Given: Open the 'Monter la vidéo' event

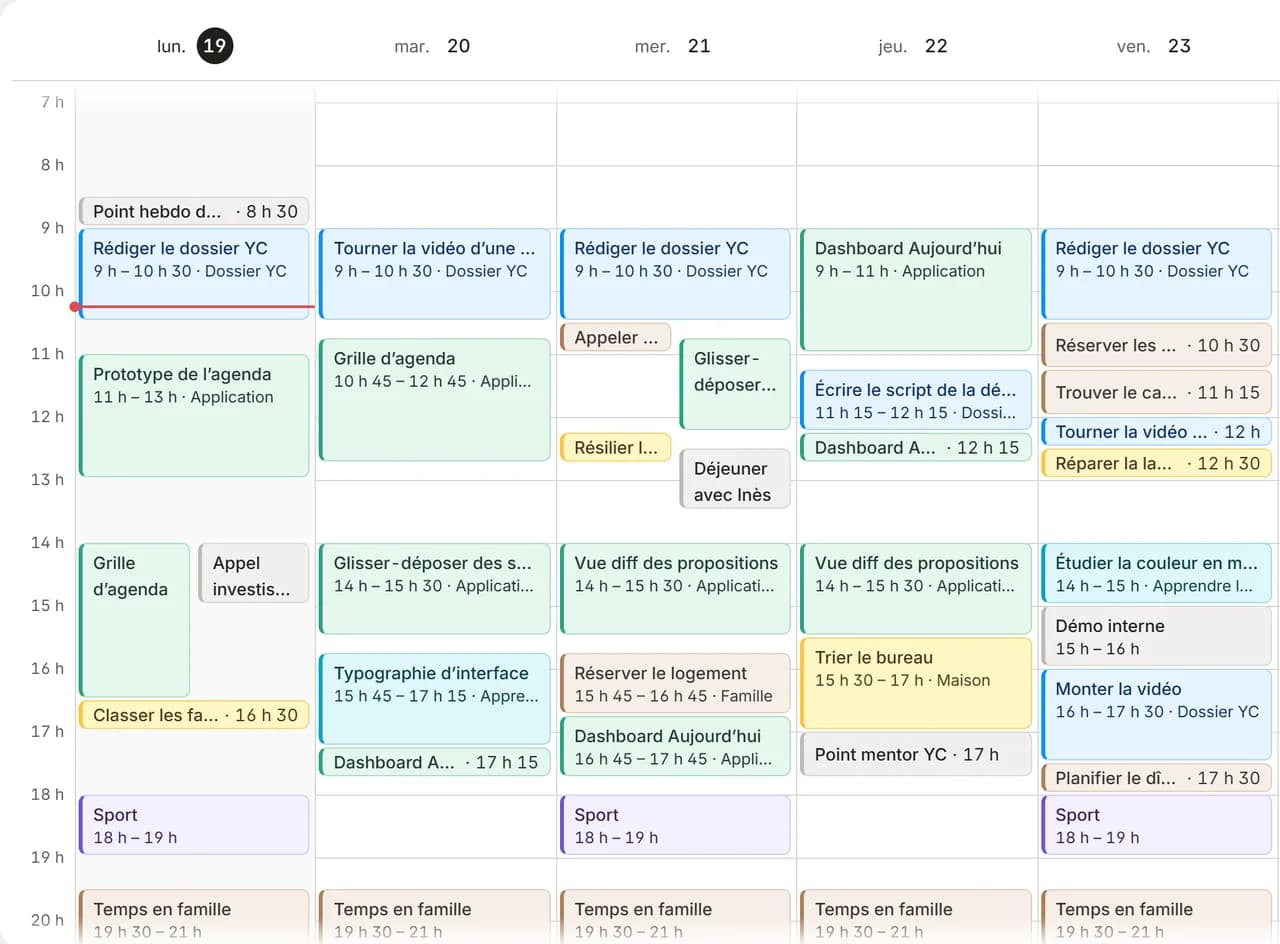Looking at the screenshot, I should [1157, 715].
